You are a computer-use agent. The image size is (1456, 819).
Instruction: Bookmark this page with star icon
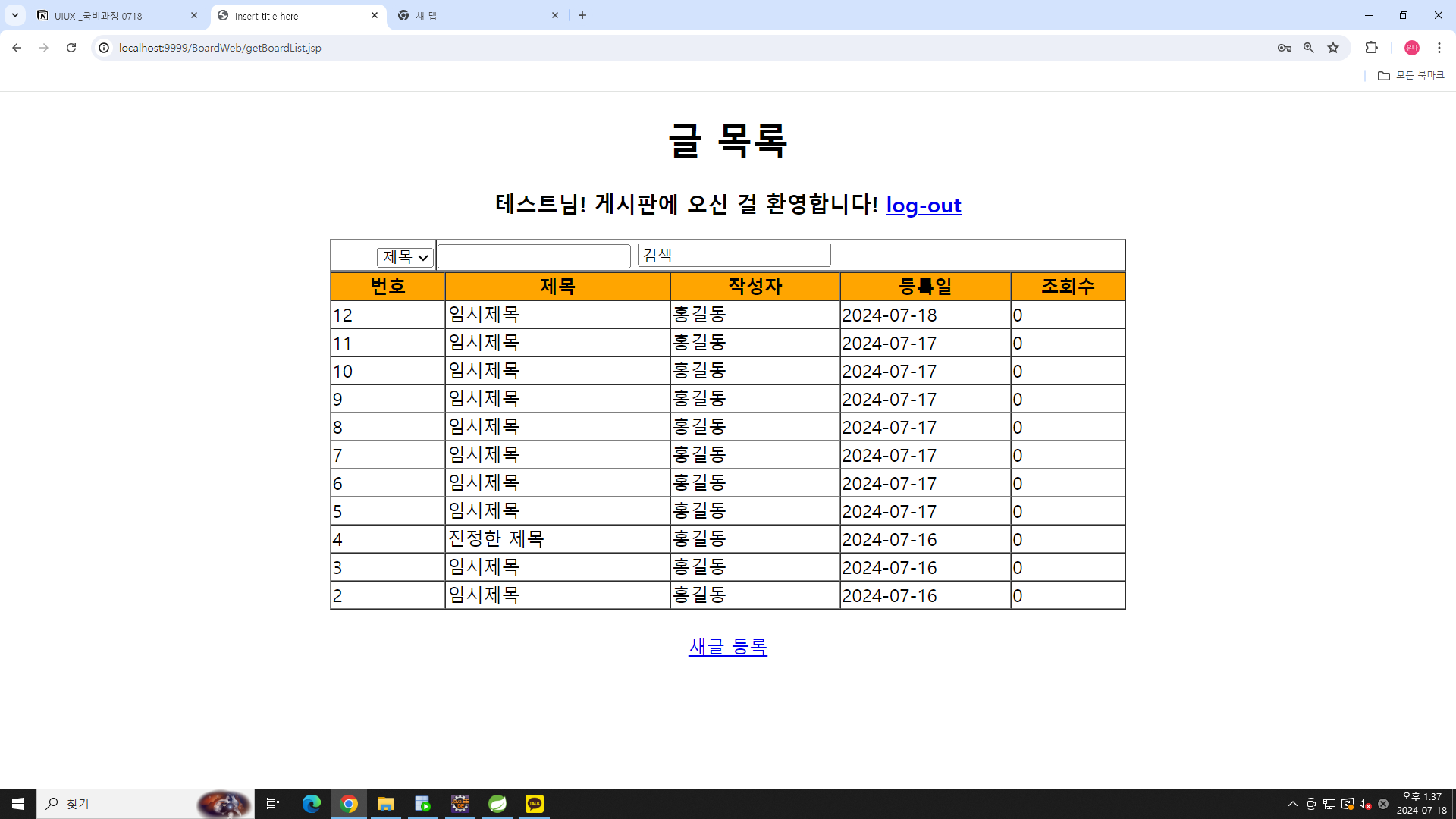click(x=1333, y=48)
